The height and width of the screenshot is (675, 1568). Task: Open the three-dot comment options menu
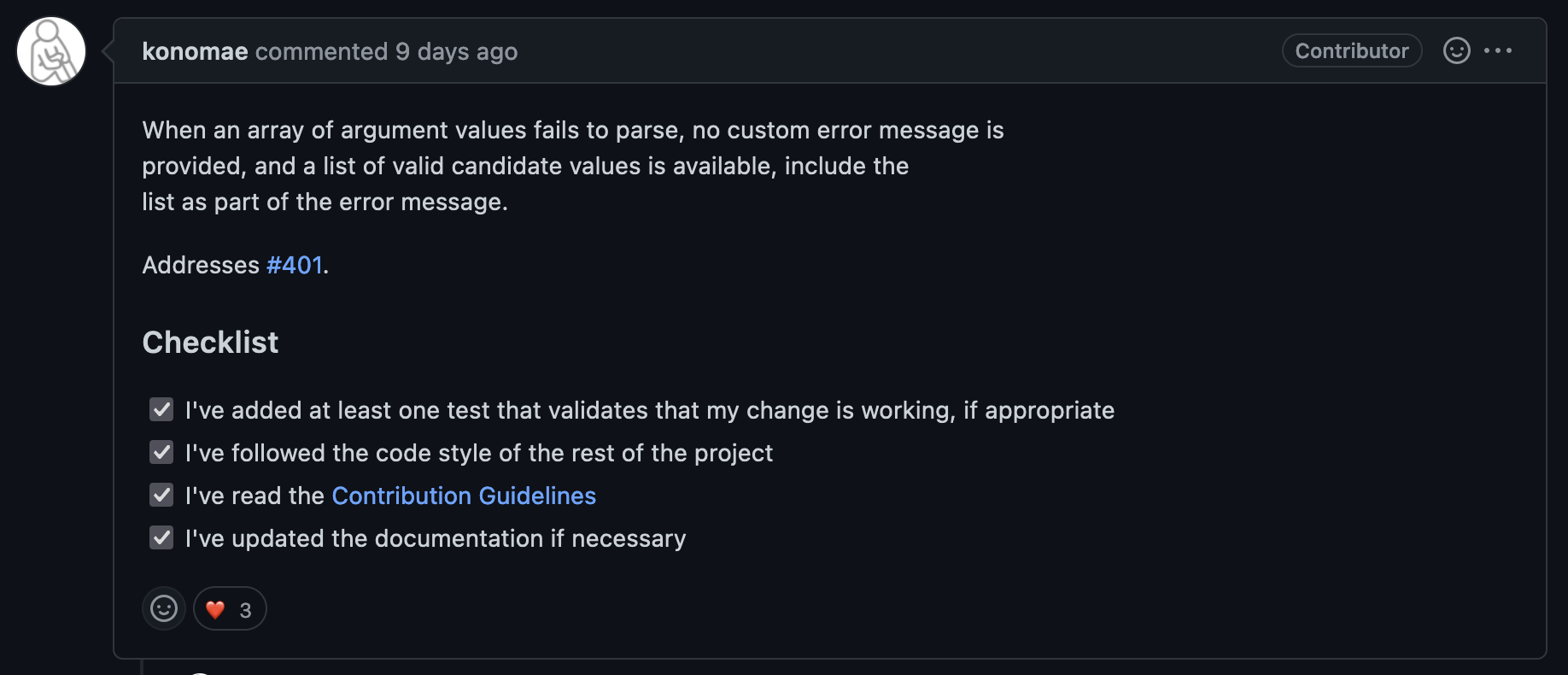pos(1498,50)
